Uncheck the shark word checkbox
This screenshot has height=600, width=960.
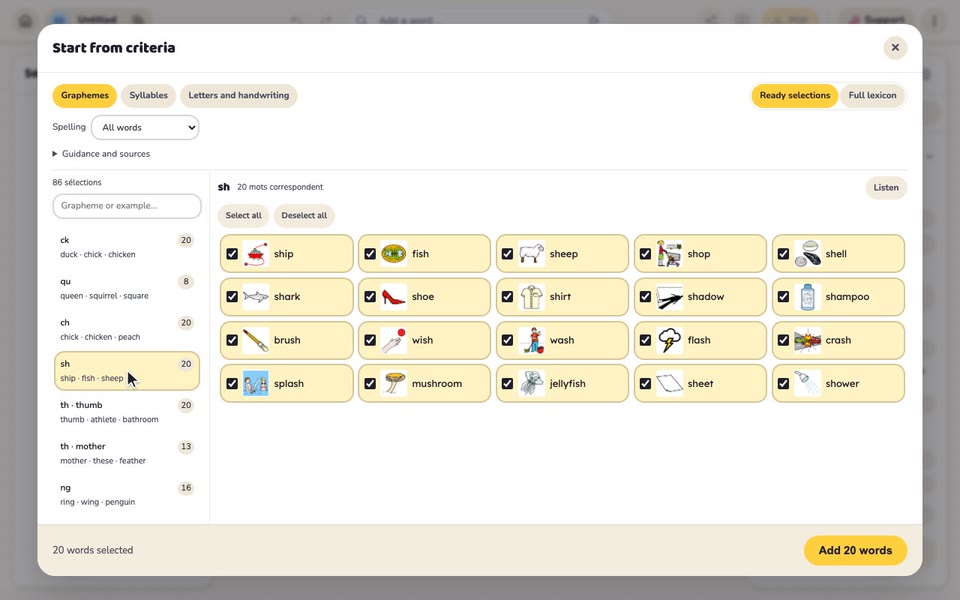click(x=232, y=297)
